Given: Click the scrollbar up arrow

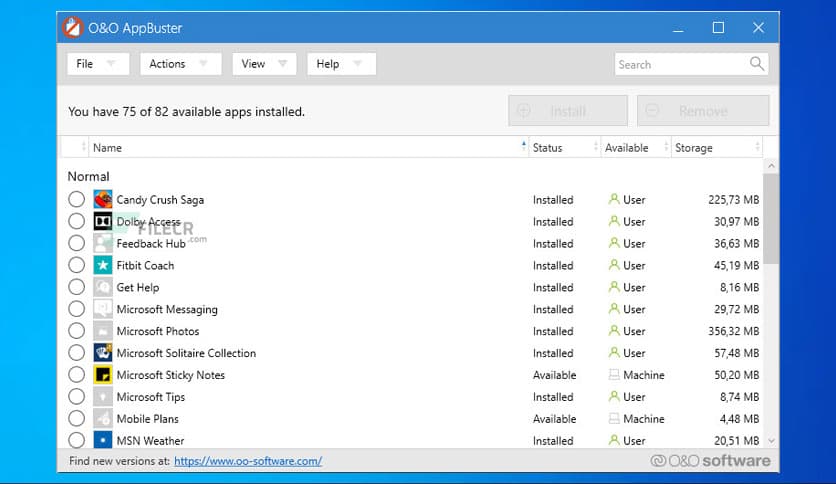Looking at the screenshot, I should coord(771,166).
